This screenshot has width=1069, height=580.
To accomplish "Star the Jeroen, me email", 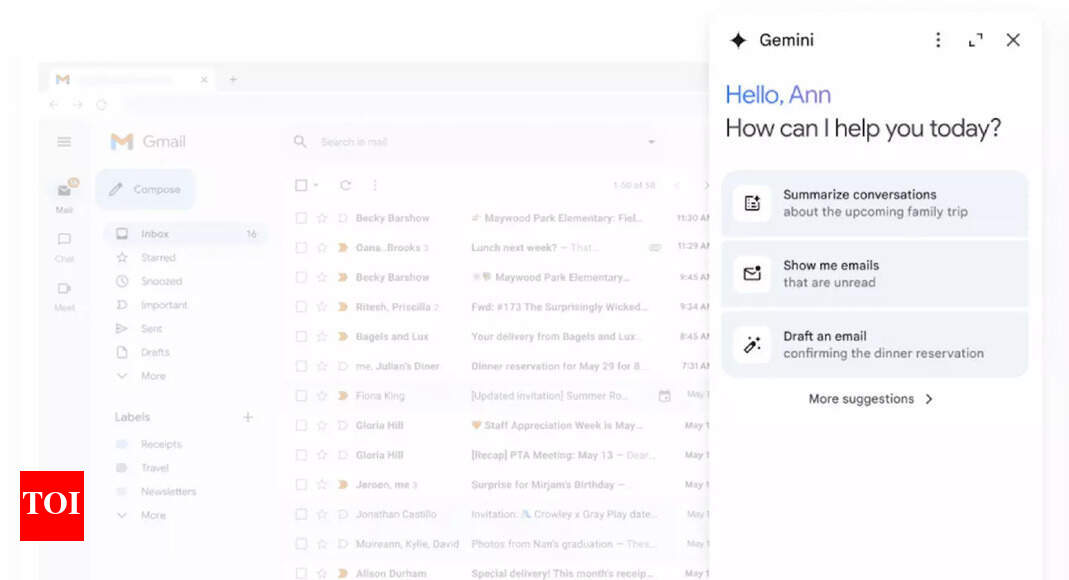I will point(322,485).
